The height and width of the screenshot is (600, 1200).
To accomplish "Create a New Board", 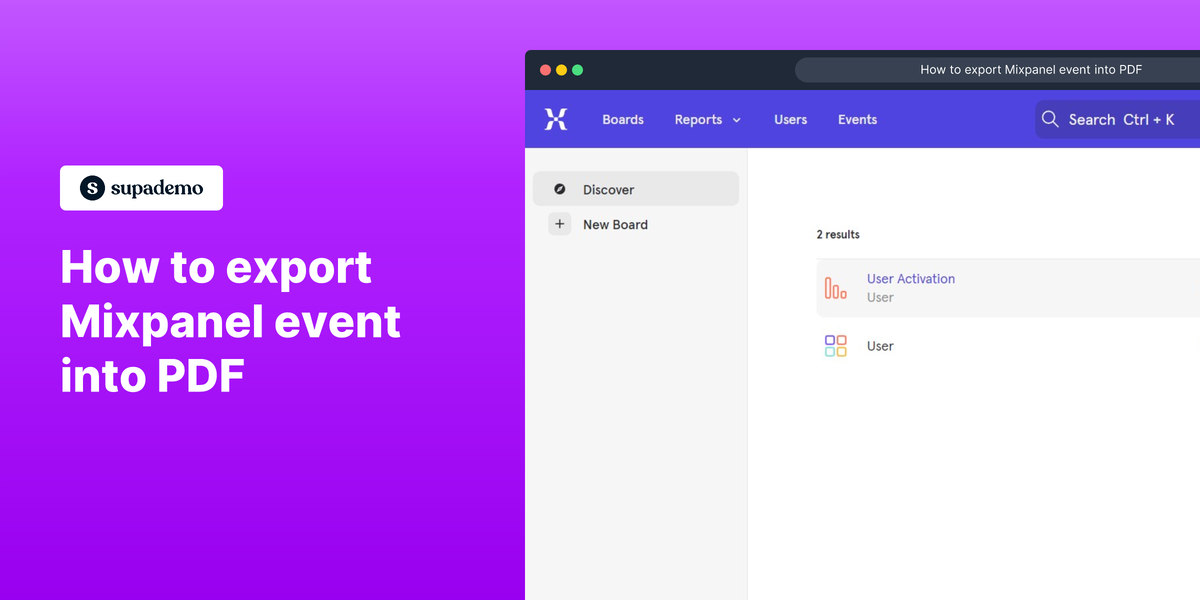I will coord(614,224).
